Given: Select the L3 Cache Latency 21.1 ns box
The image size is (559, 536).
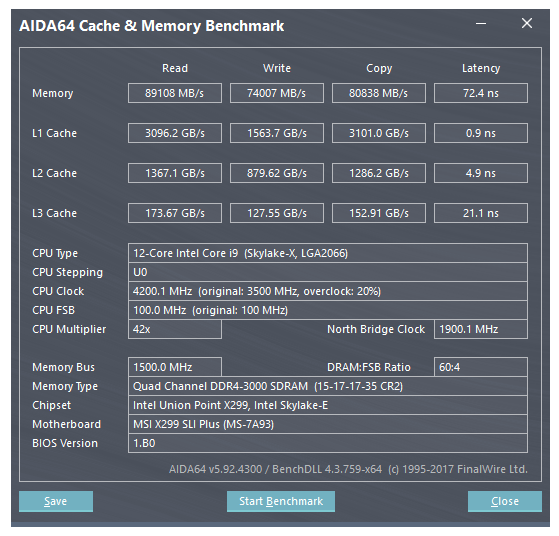Looking at the screenshot, I should 481,213.
